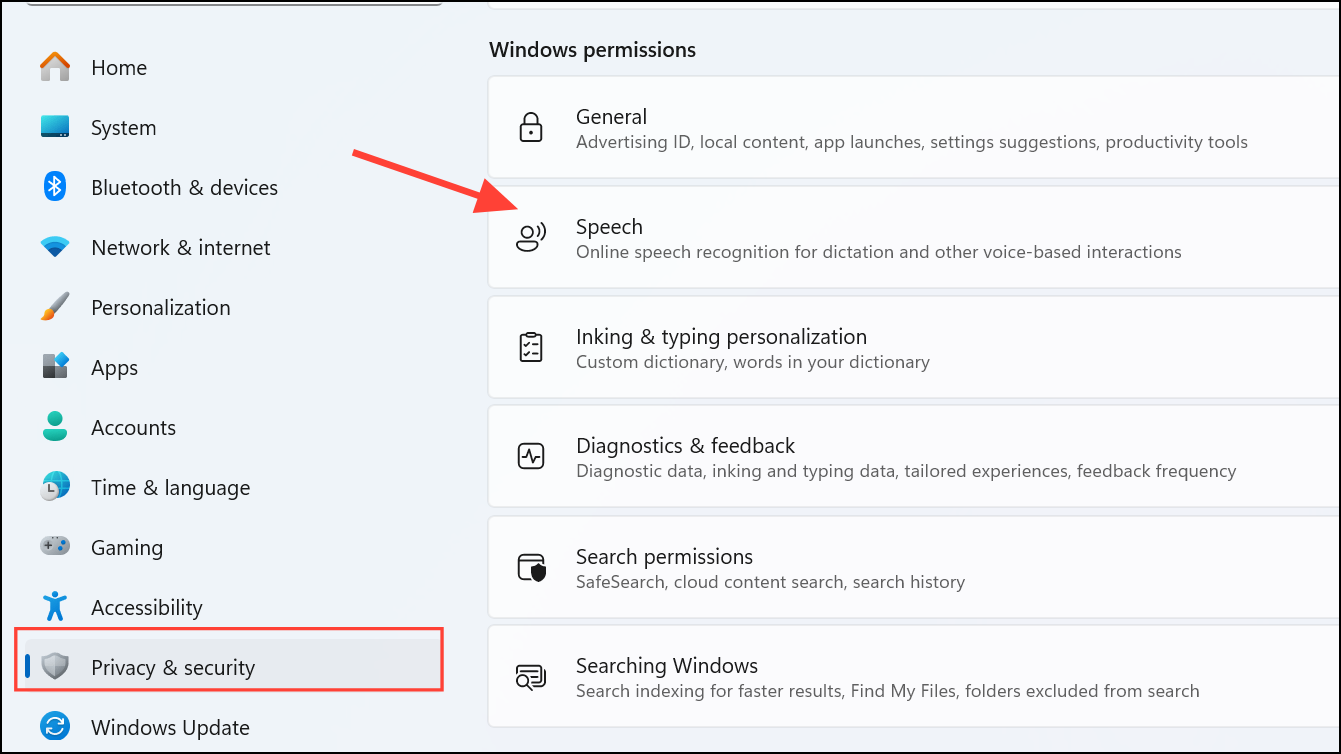Click the Searching Windows magnifier icon
The image size is (1341, 754).
click(531, 677)
